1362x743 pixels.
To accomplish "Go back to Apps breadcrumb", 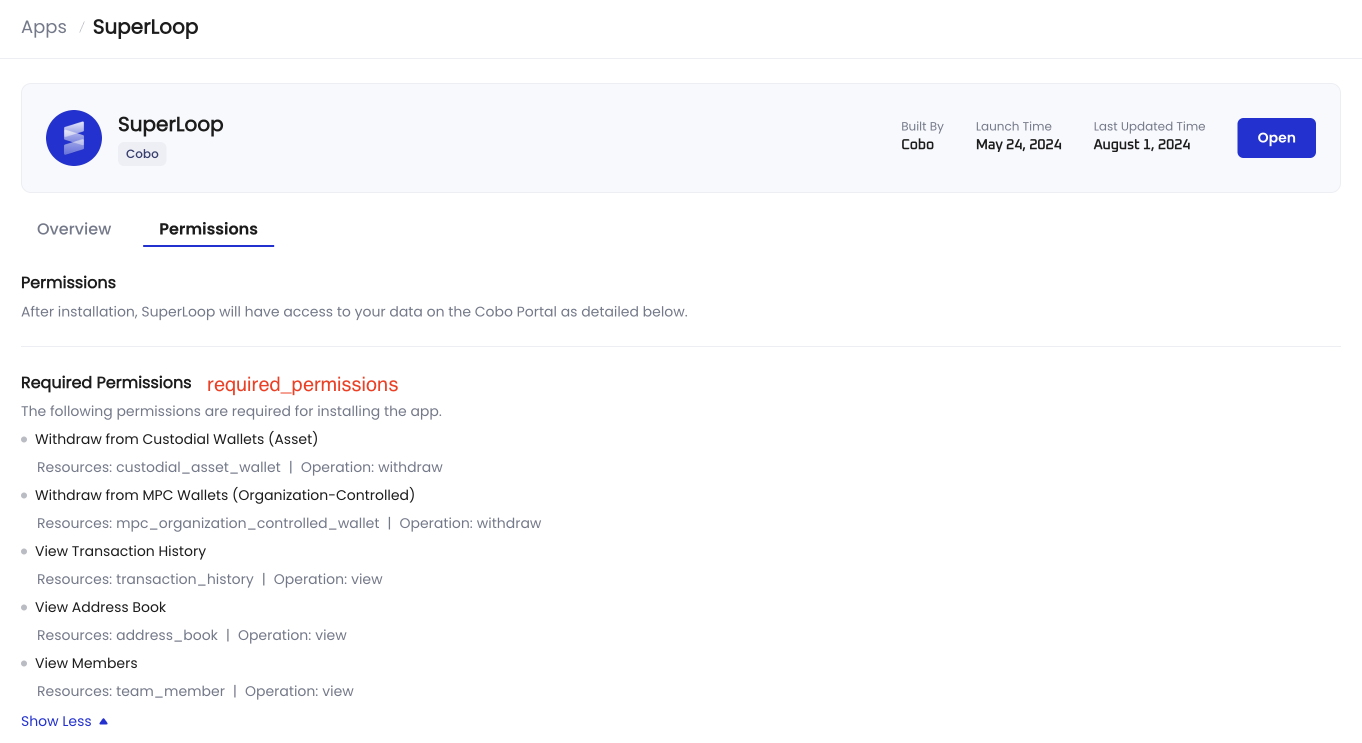I will (44, 27).
